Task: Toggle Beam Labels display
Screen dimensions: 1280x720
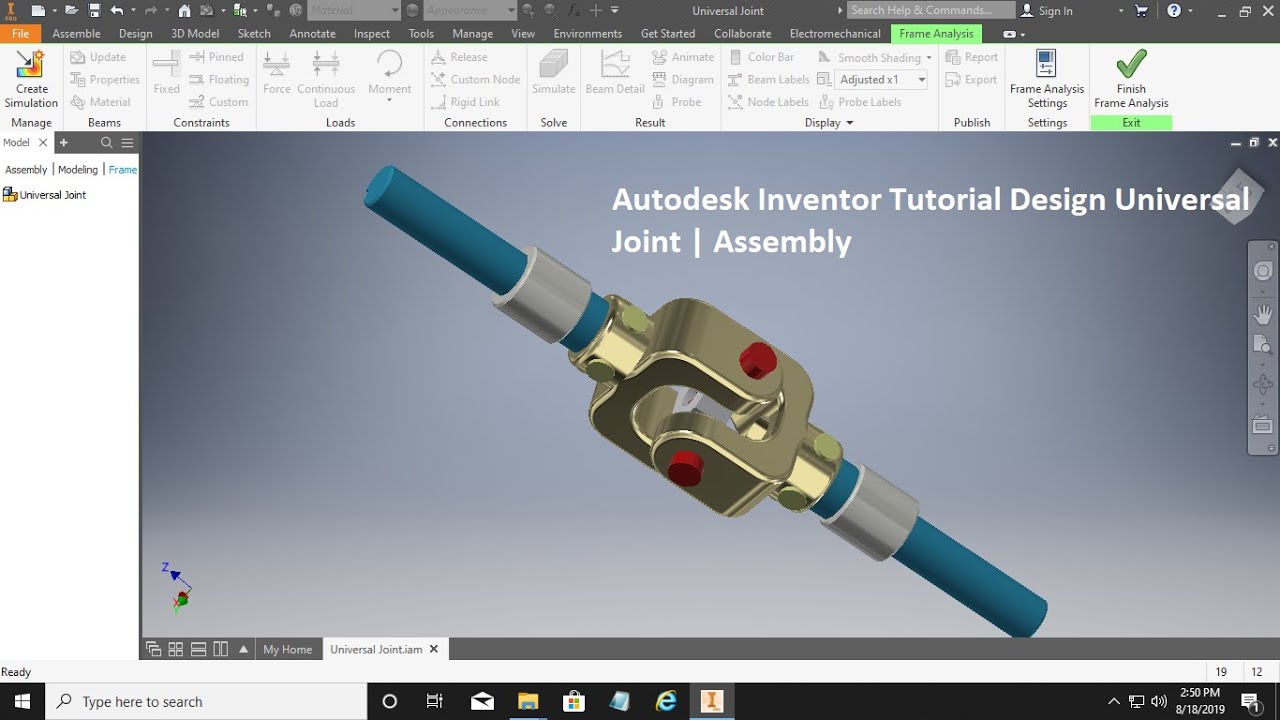Action: (768, 79)
